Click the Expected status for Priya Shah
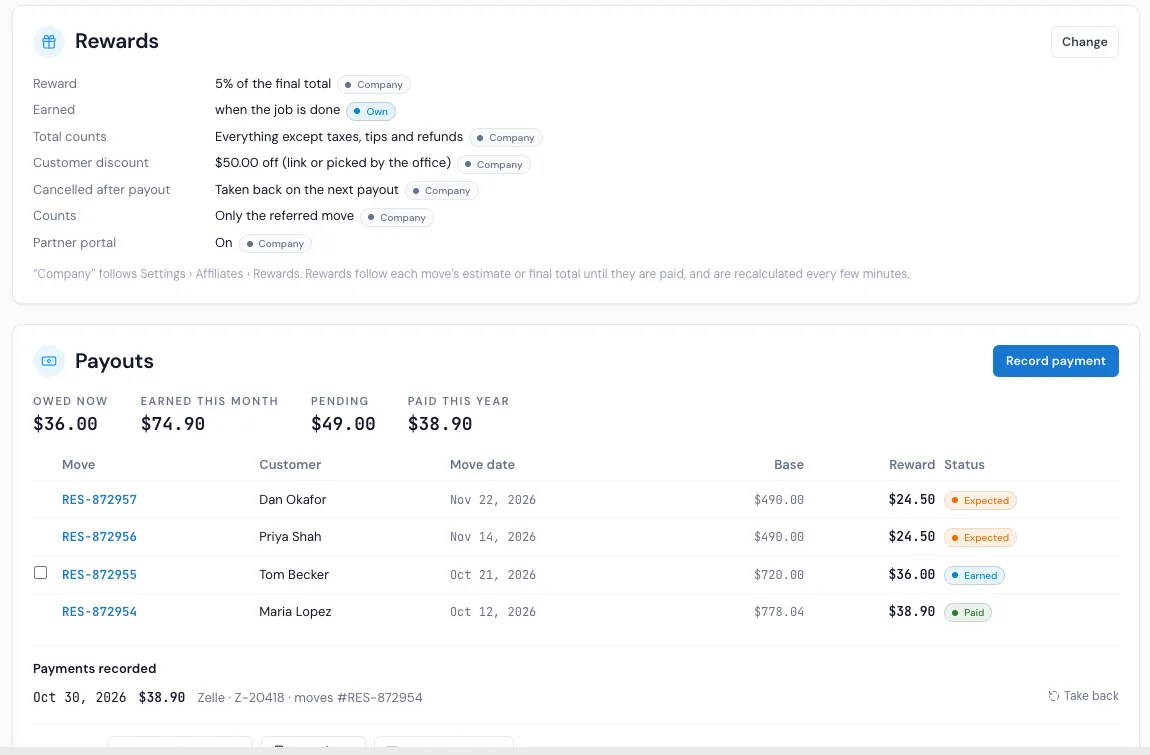Image resolution: width=1150 pixels, height=755 pixels. click(979, 538)
